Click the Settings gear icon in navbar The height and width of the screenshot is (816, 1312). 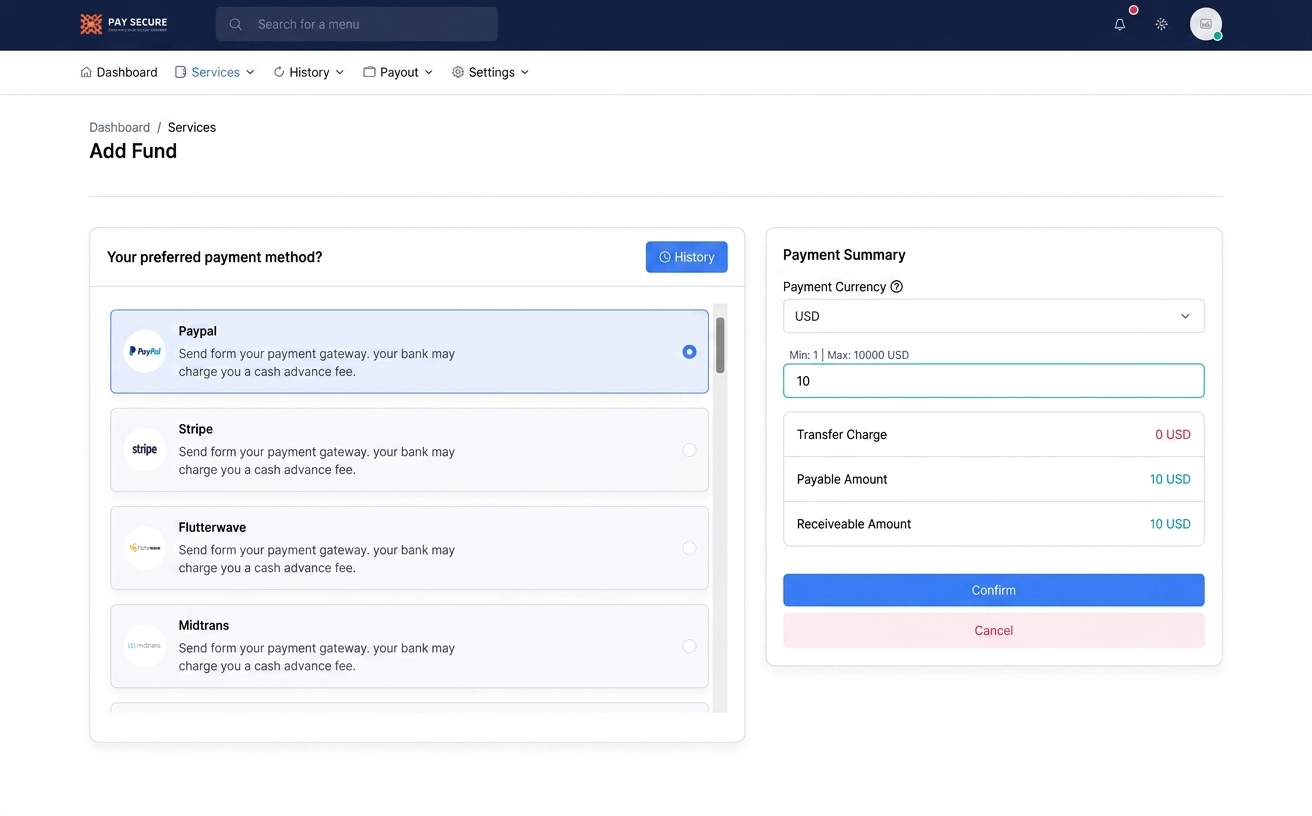pyautogui.click(x=458, y=72)
